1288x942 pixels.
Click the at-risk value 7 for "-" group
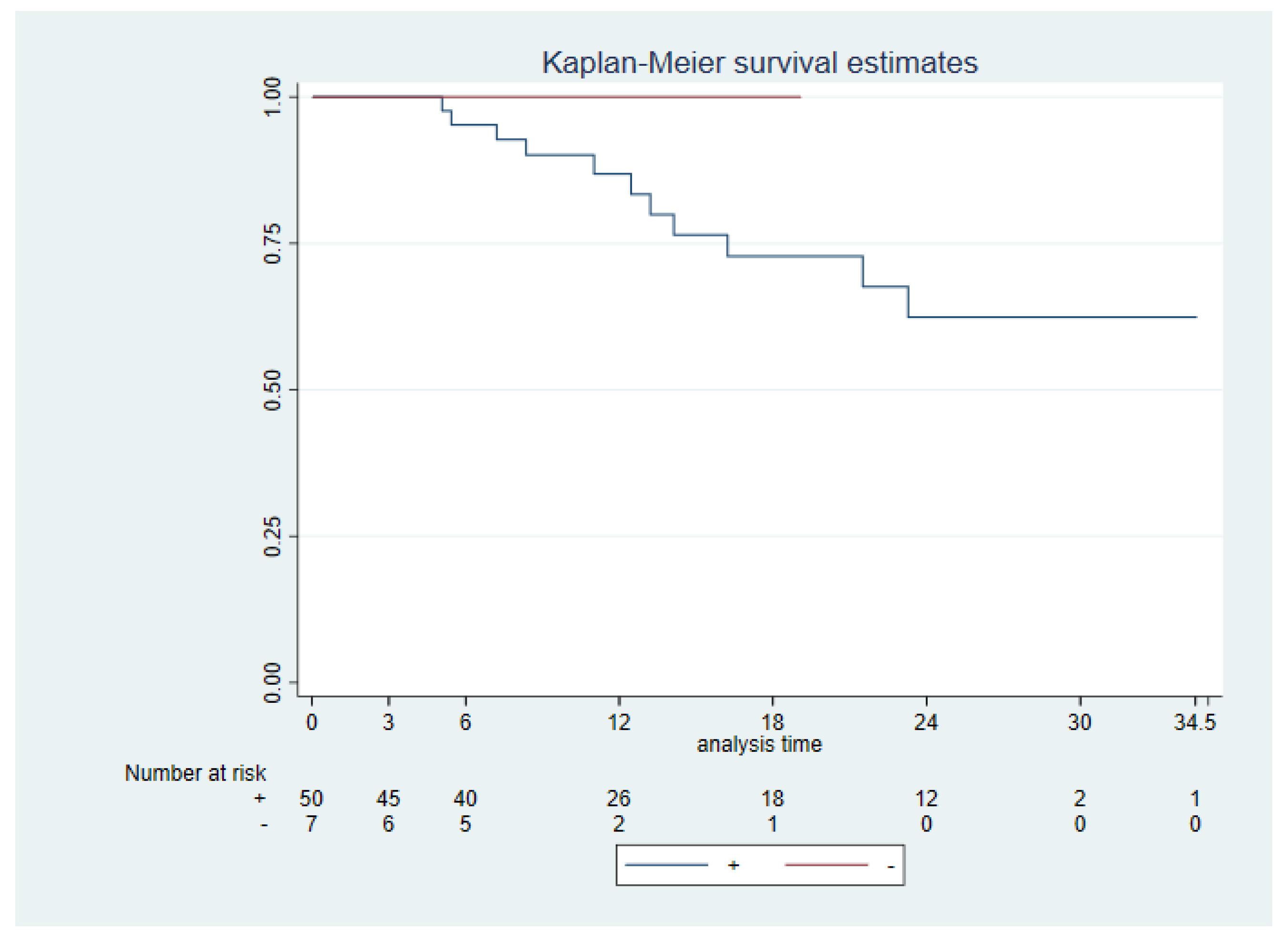point(311,824)
